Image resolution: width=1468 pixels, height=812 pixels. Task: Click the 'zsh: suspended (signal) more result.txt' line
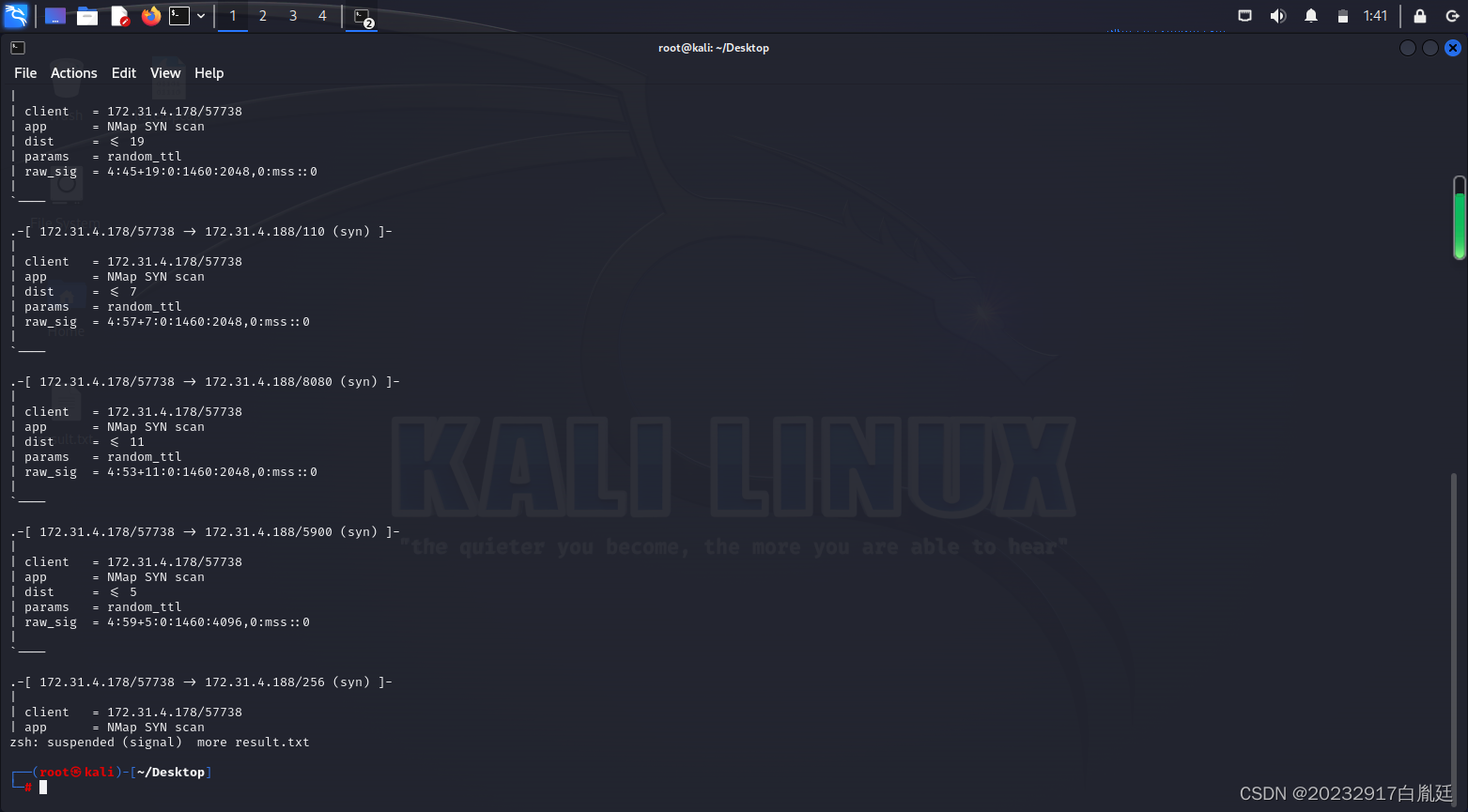click(160, 743)
